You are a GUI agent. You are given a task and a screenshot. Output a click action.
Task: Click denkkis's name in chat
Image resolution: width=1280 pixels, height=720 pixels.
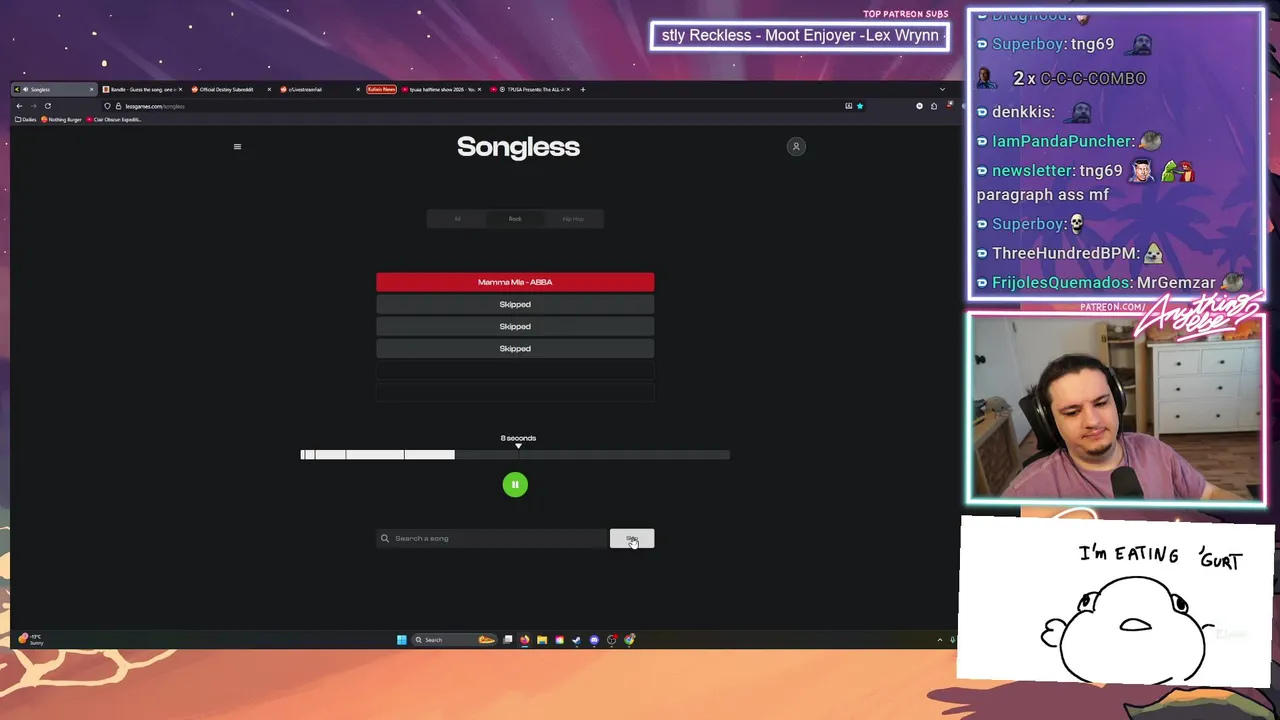[x=1022, y=112]
